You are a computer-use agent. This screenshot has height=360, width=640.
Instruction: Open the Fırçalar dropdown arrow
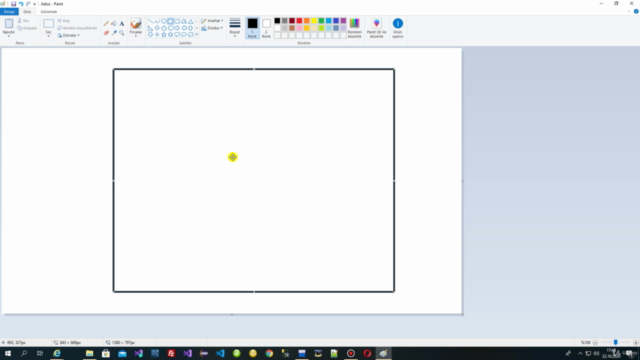[136, 36]
